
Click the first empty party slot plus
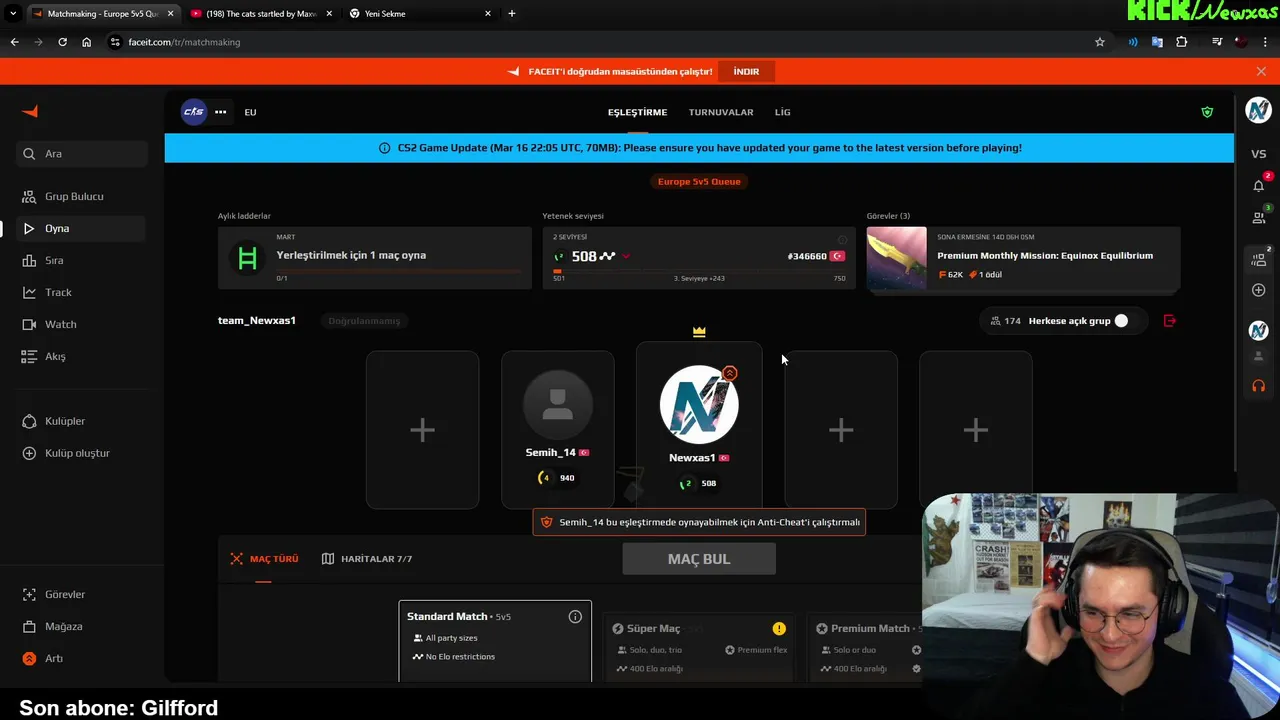tap(422, 430)
